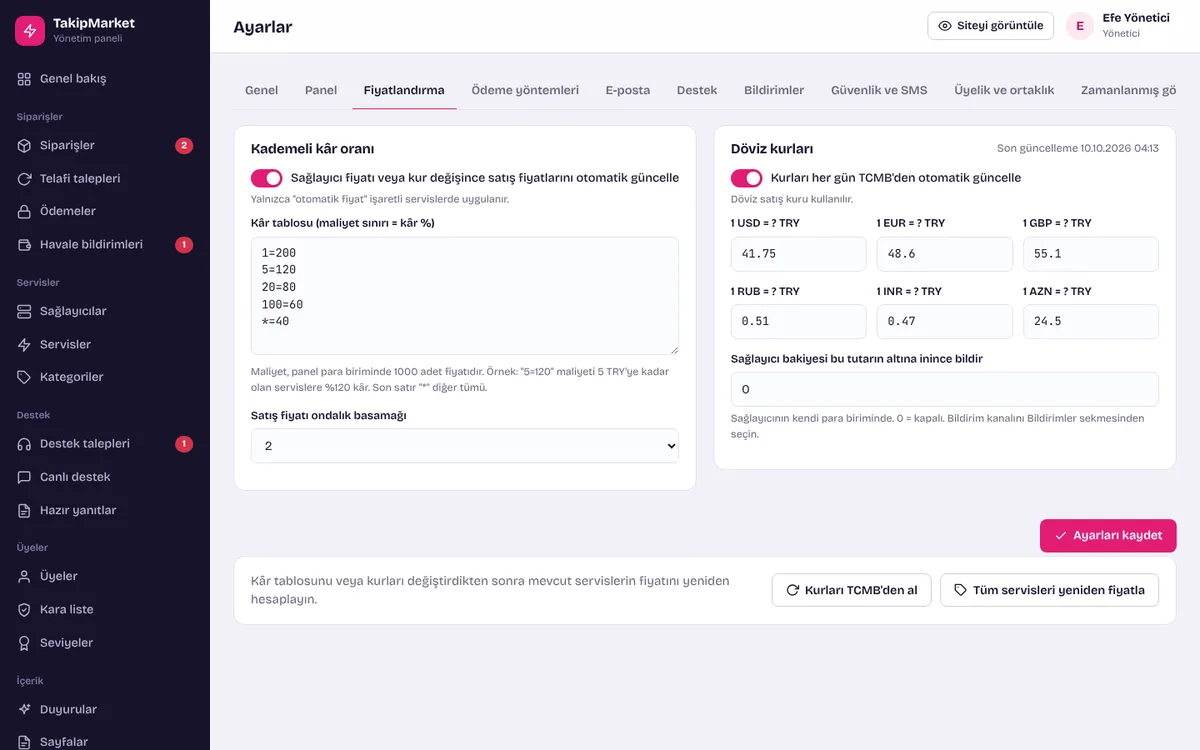Screen dimensions: 1200x750
Task: Click Tüm servisleri yeniden fiyatla button
Action: [x=1049, y=590]
